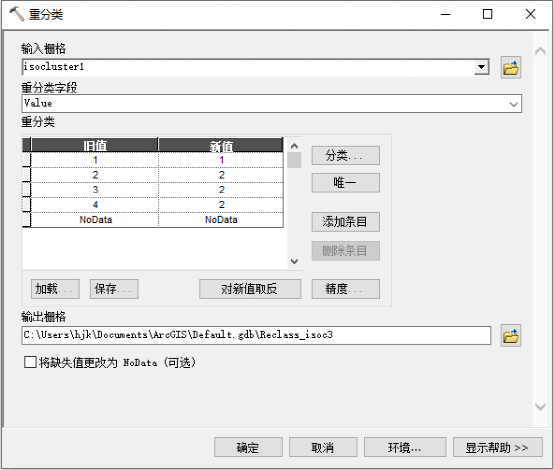
Task: Confirm with the 确定 button
Action: pos(248,447)
